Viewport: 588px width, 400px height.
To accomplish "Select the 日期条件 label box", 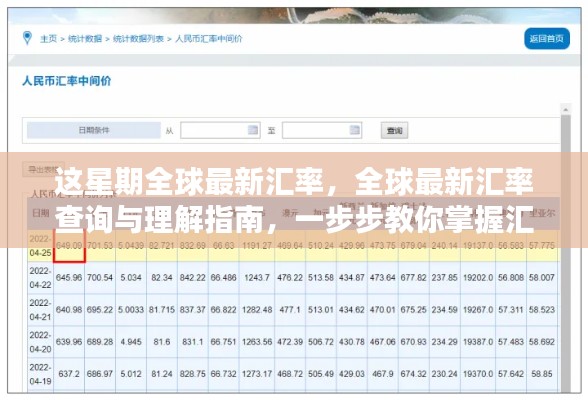I will point(94,130).
